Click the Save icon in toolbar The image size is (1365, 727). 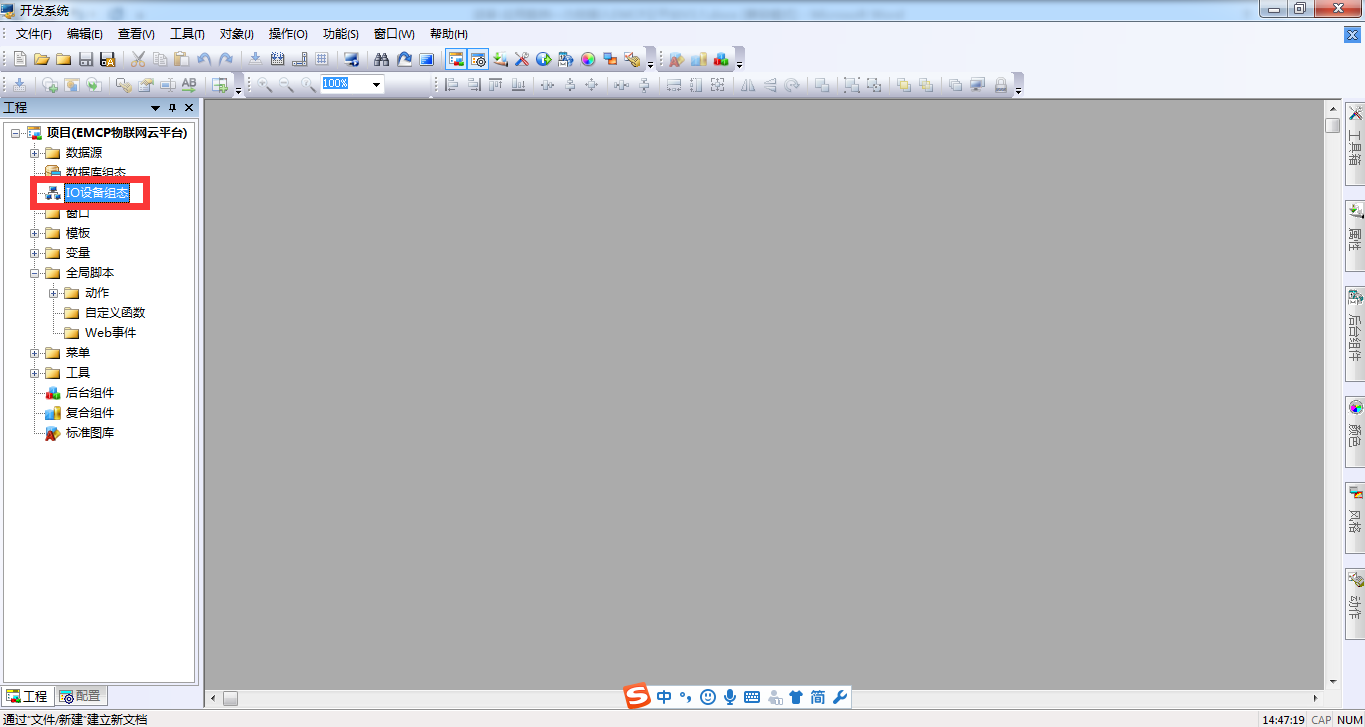[86, 59]
